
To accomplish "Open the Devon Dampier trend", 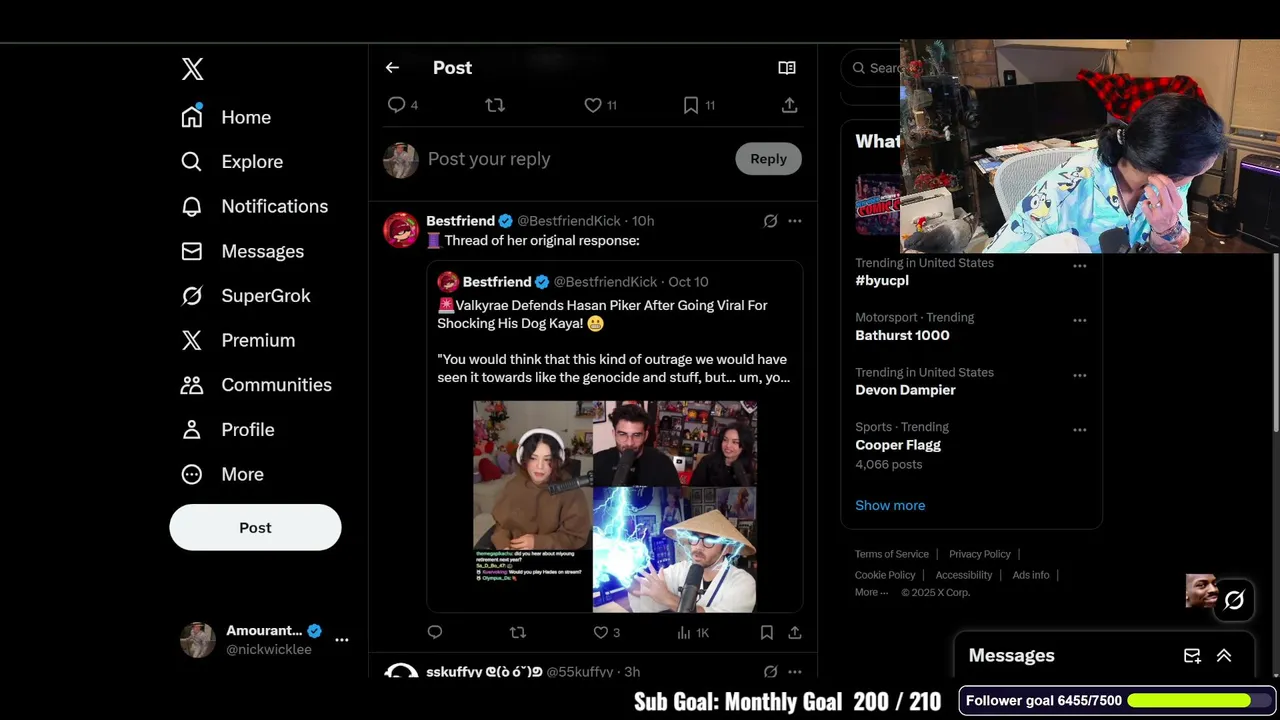I will 905,390.
